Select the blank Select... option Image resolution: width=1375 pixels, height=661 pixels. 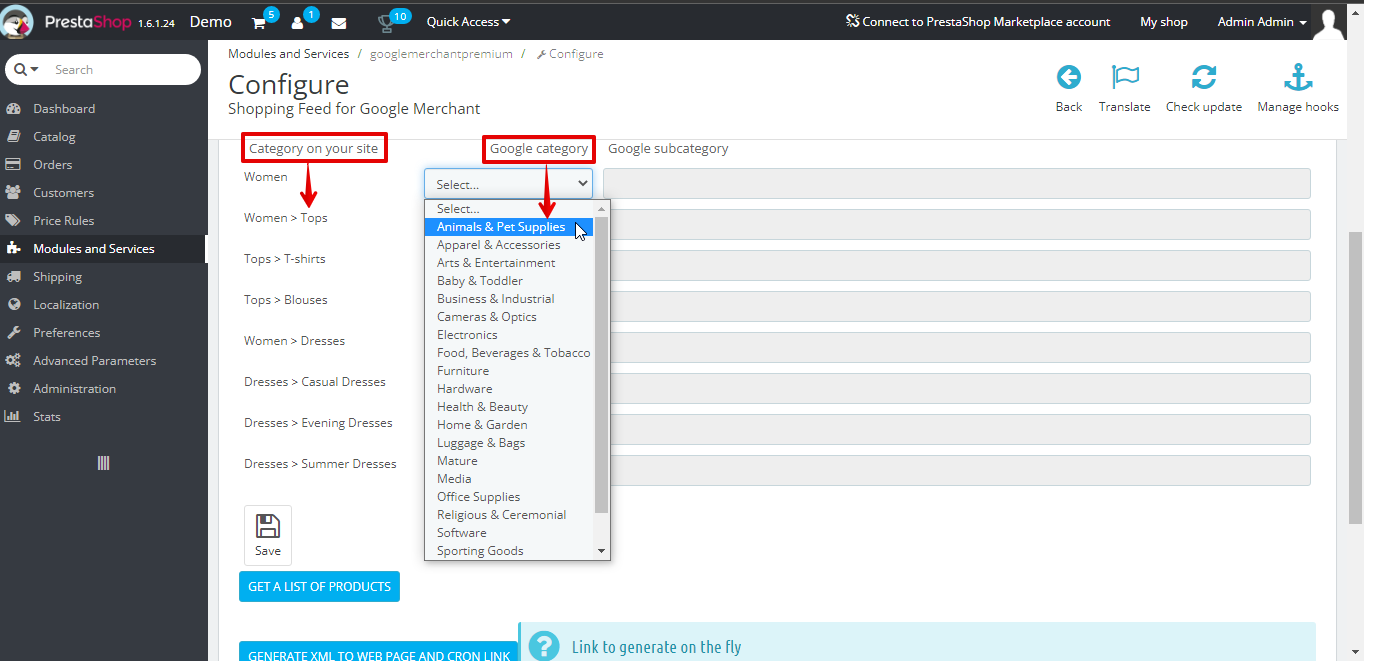tap(509, 209)
